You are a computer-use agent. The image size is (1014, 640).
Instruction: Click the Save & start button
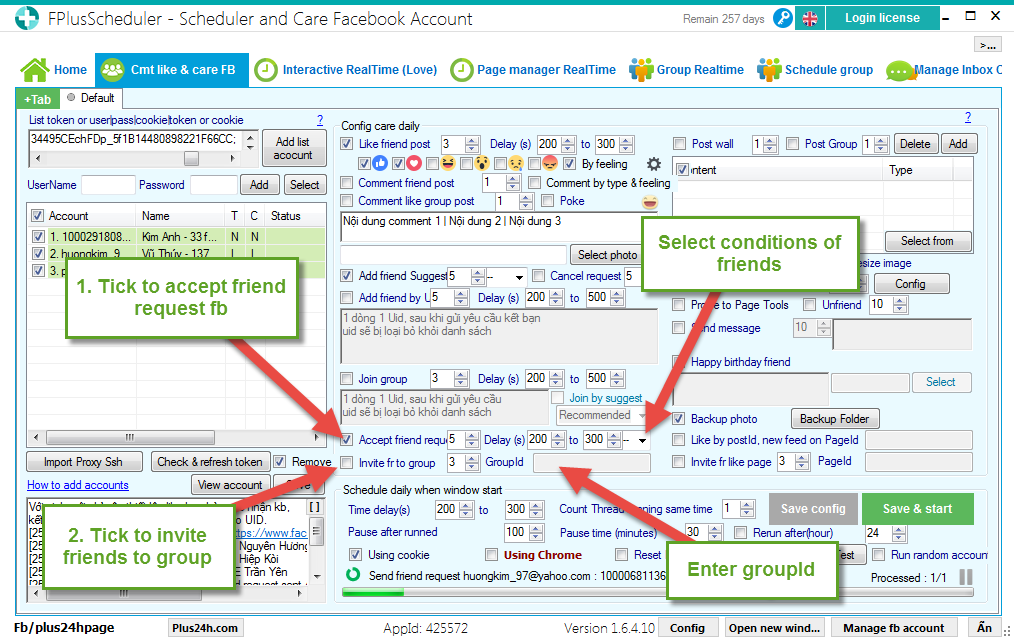(x=917, y=508)
